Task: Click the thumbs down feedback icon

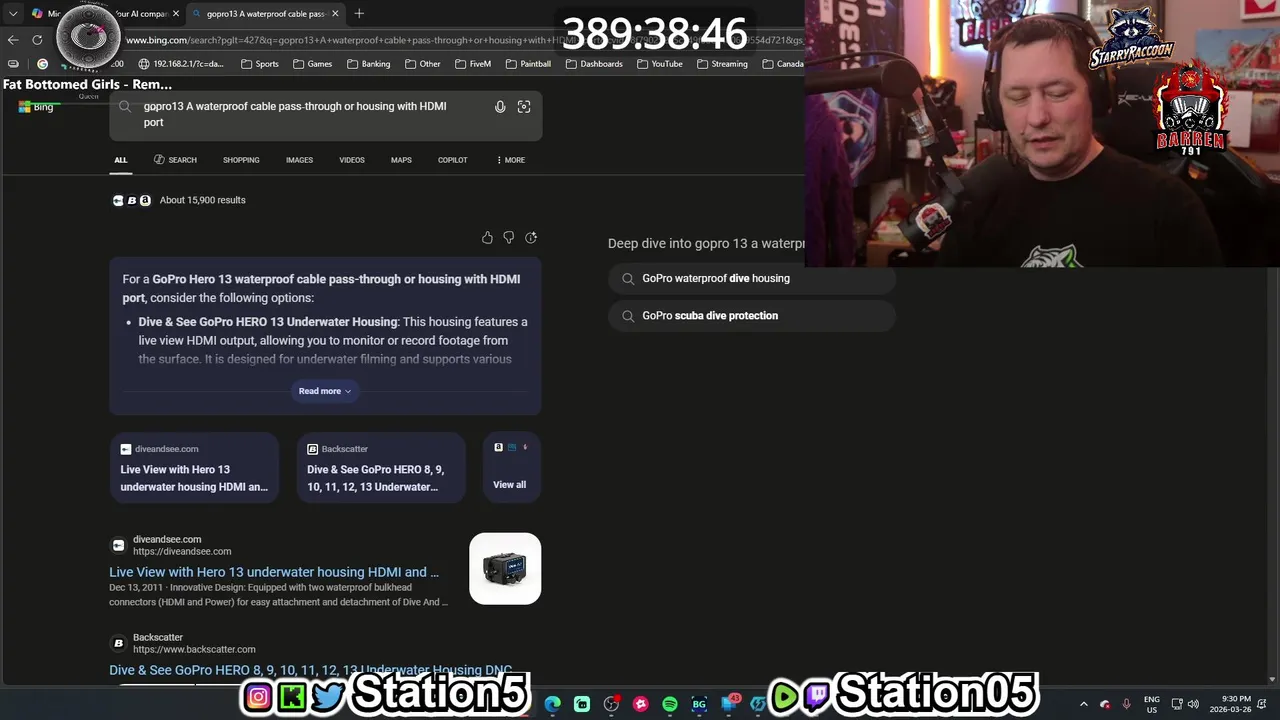Action: coord(509,238)
